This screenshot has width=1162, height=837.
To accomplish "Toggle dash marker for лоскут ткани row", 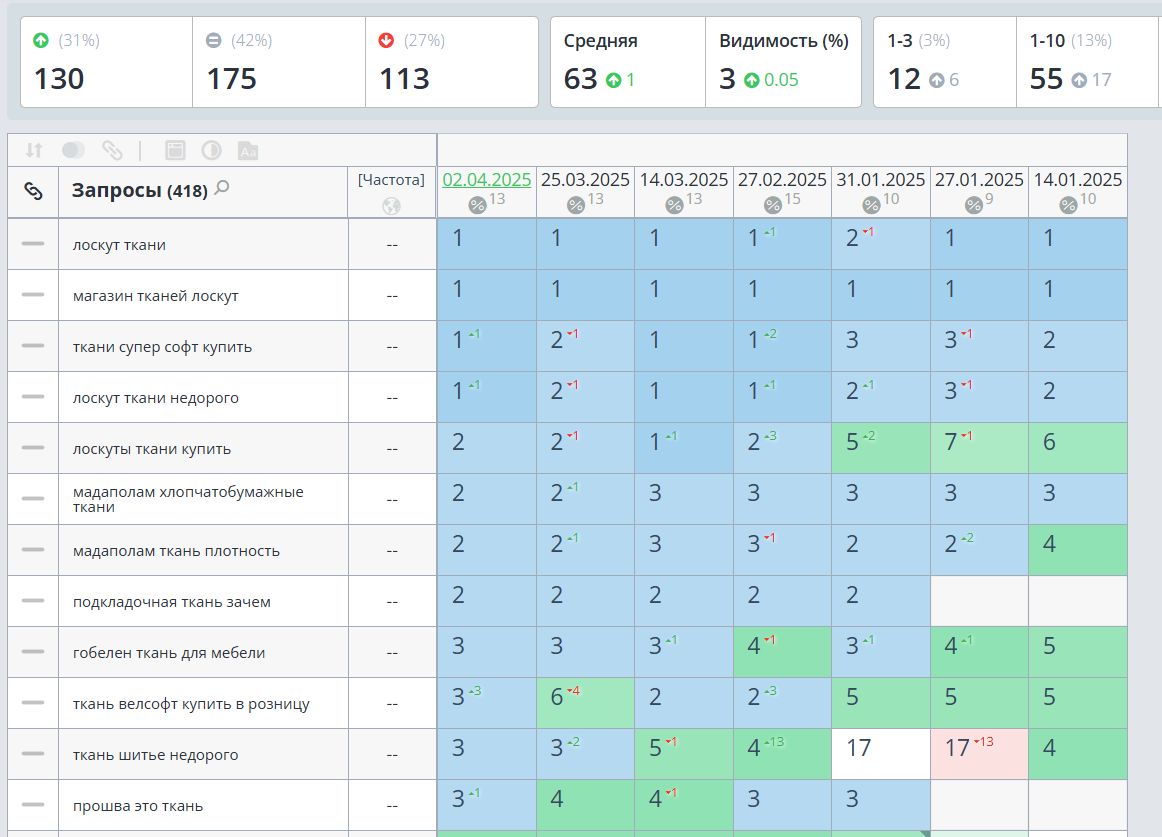I will [33, 244].
